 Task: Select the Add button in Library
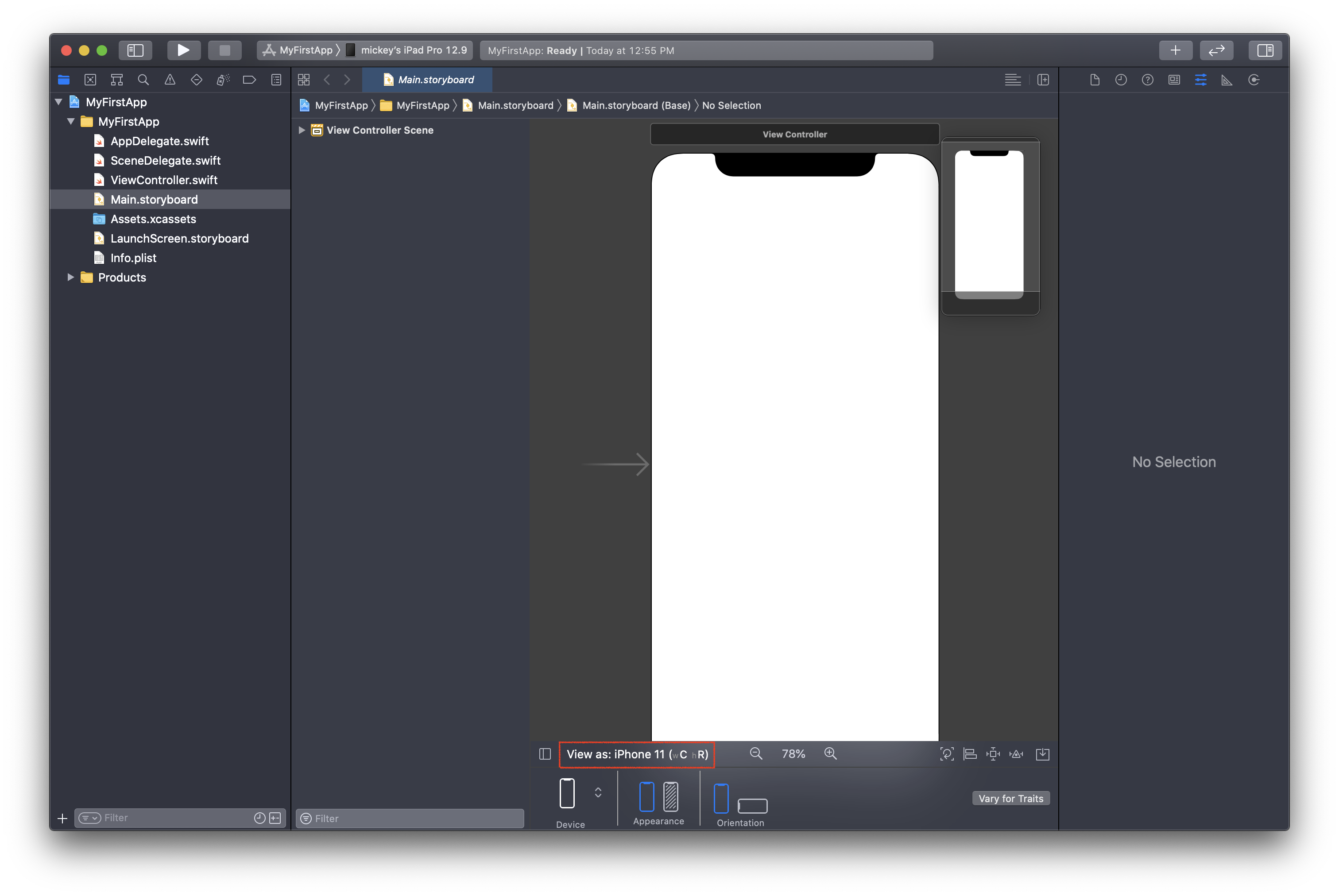tap(1174, 50)
